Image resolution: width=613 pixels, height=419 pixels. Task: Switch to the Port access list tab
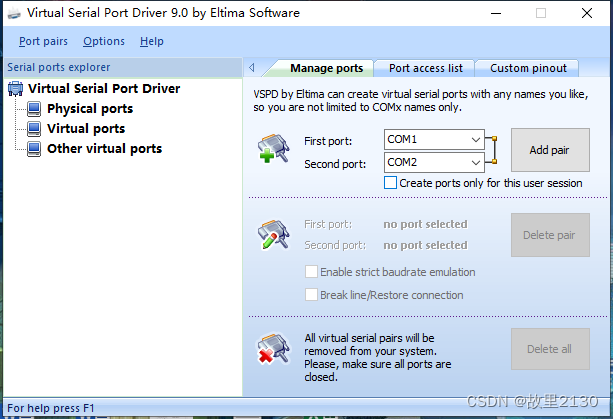tap(425, 68)
